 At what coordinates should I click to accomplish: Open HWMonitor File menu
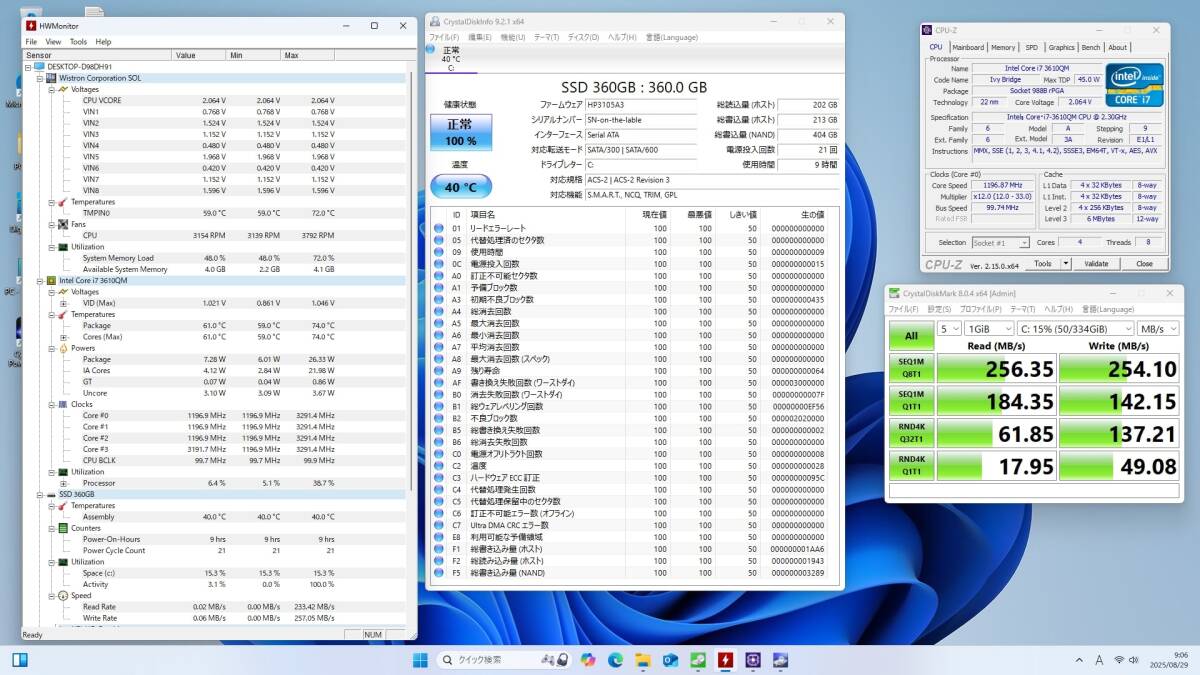[x=31, y=42]
